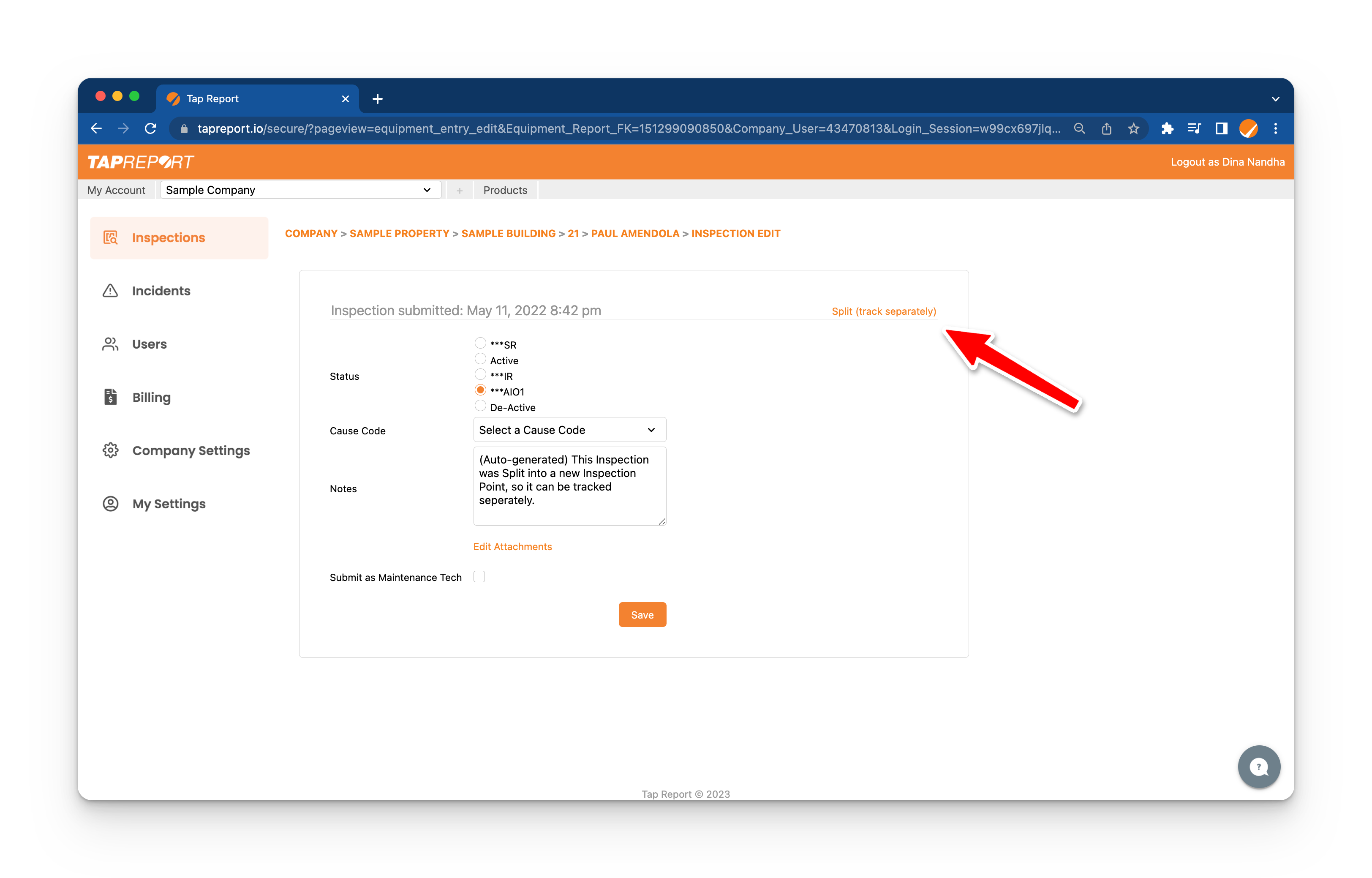Click the Users sidebar icon
Image resolution: width=1372 pixels, height=878 pixels.
pyautogui.click(x=110, y=344)
